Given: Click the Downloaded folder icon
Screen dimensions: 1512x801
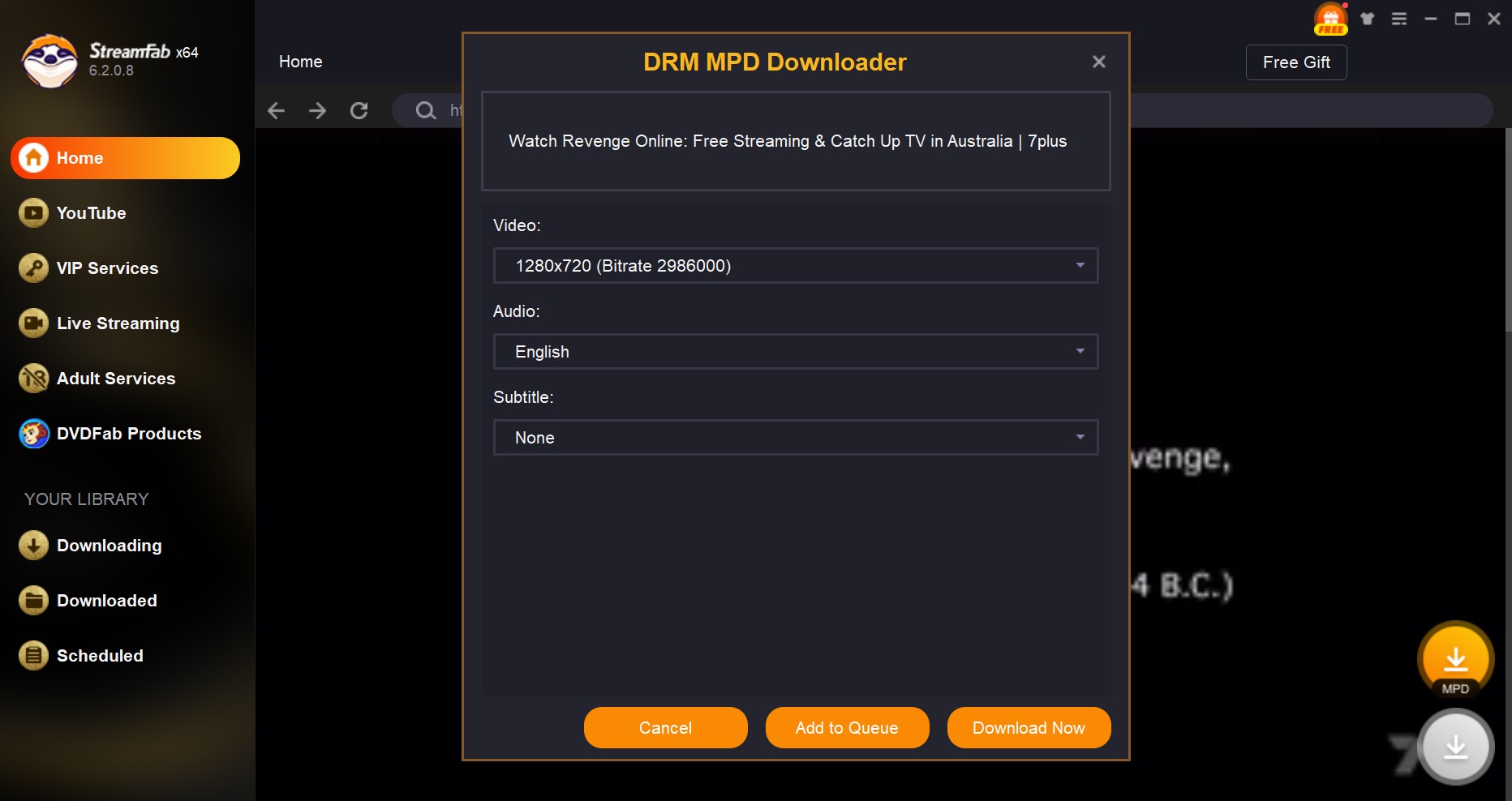Looking at the screenshot, I should pyautogui.click(x=33, y=601).
